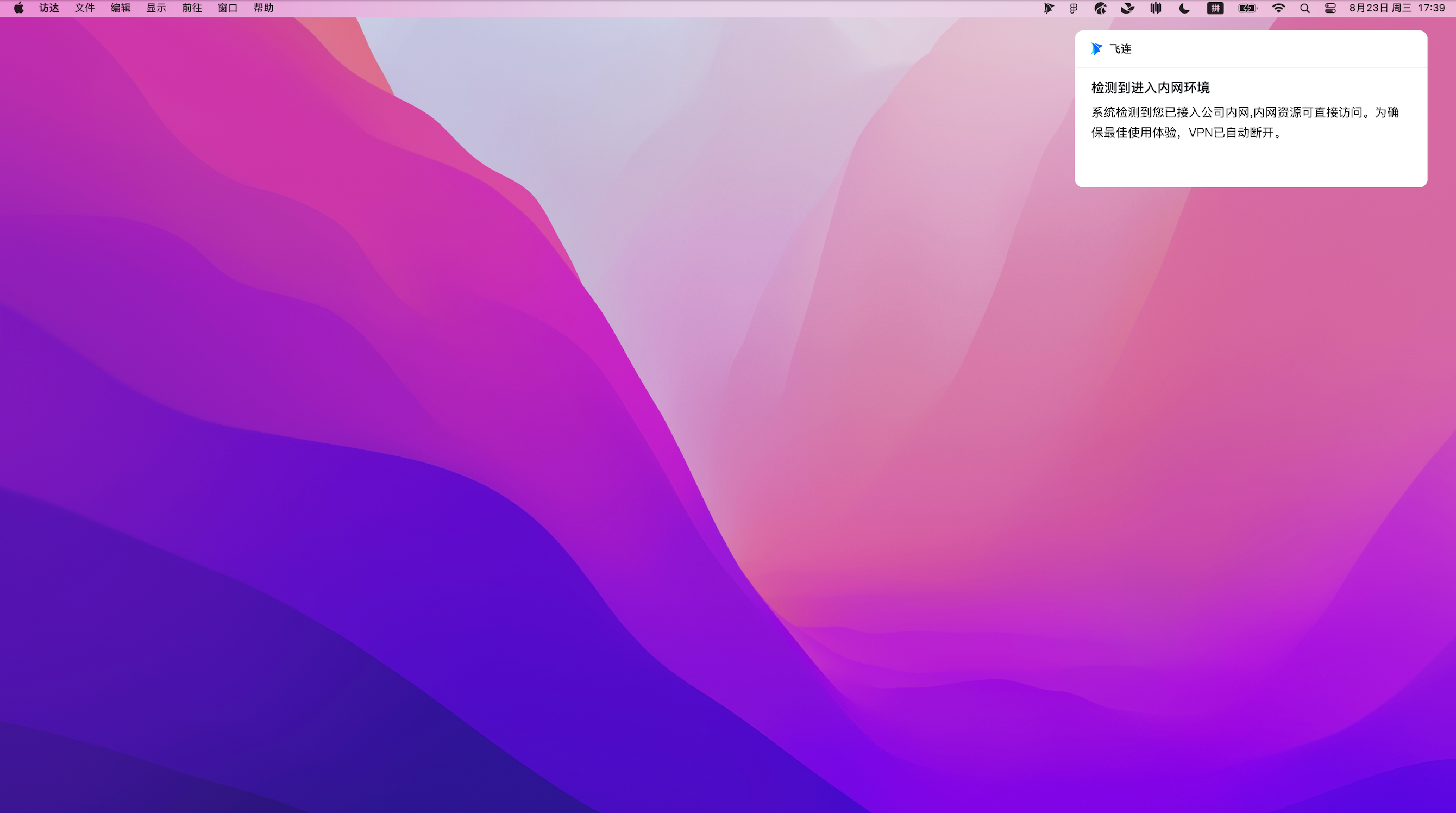Screen dimensions: 1456x813
Task: Click the Feishu (Lark) menu bar icon
Action: click(x=1128, y=8)
